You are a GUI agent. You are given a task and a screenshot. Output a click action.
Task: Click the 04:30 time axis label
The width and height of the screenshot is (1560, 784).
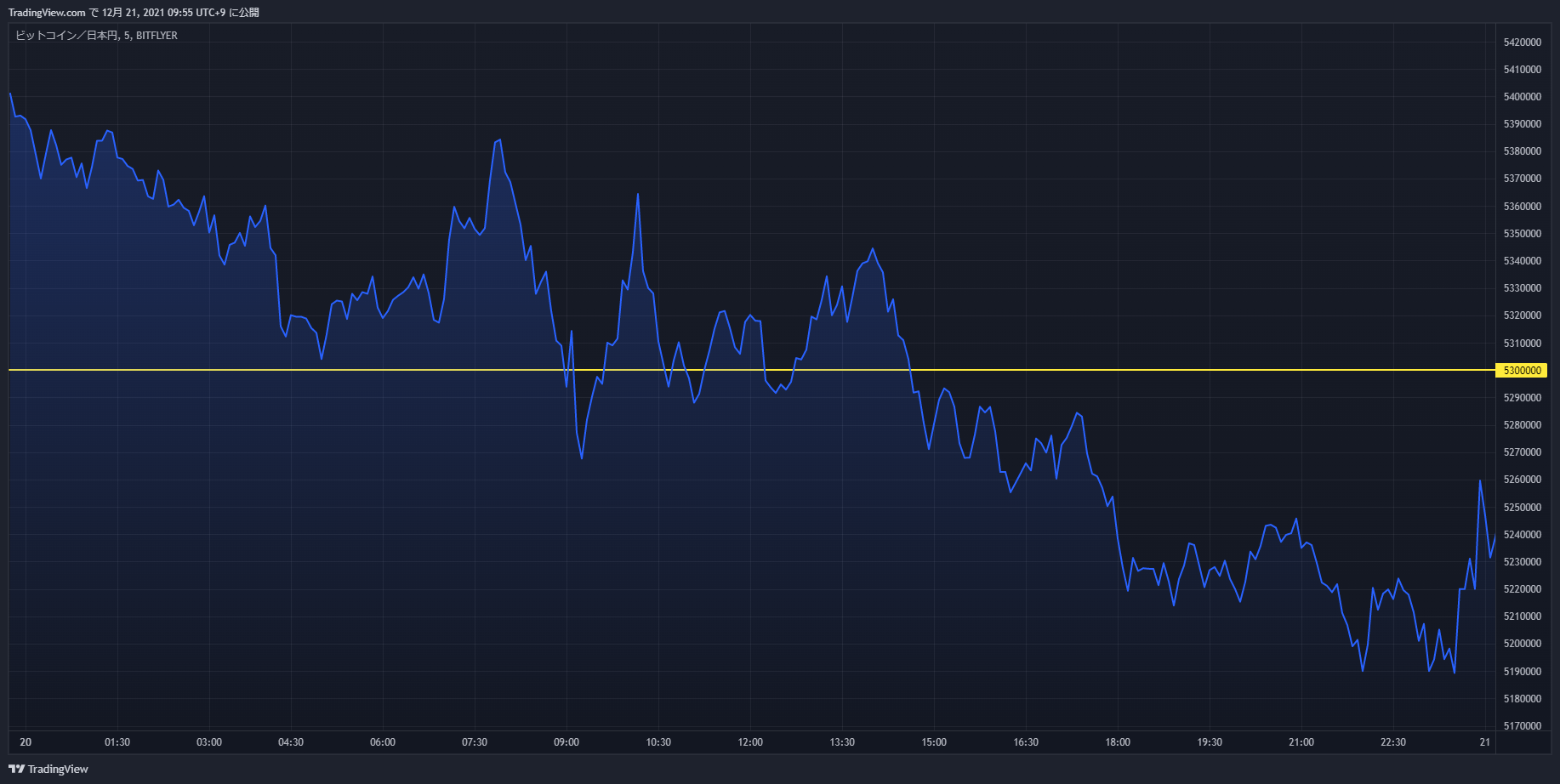click(291, 742)
